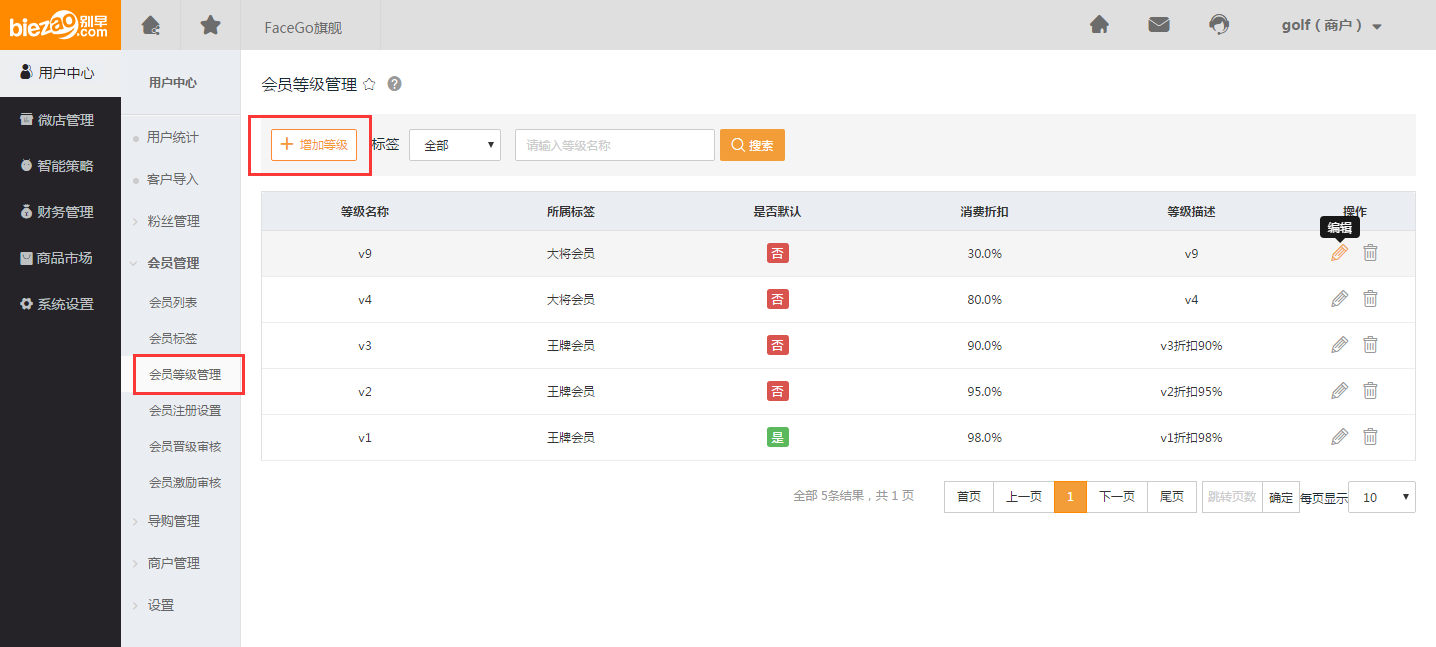This screenshot has width=1436, height=647.
Task: Open the 每页显示 page size dropdown
Action: pyautogui.click(x=1381, y=497)
